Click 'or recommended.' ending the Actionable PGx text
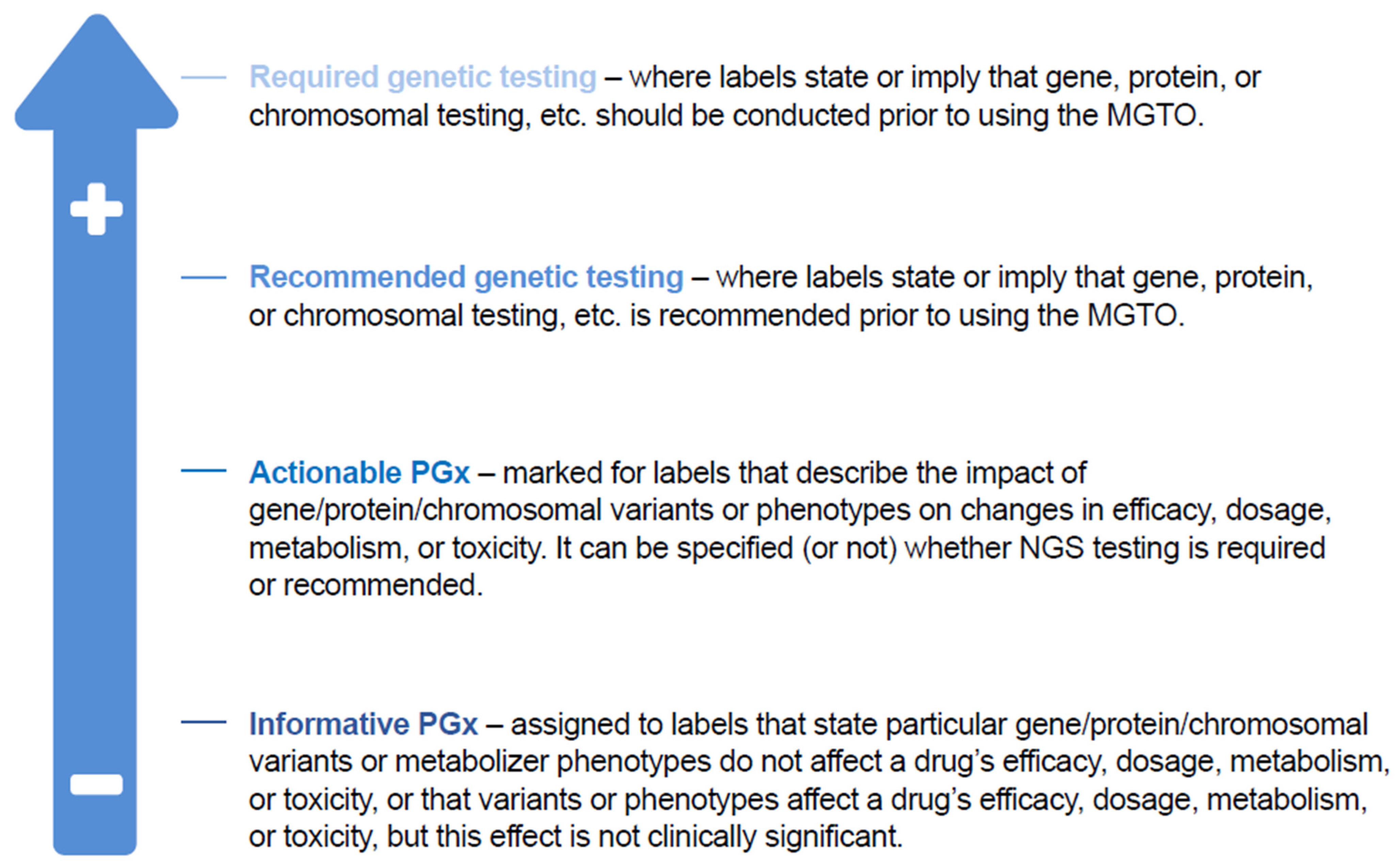 366,586
